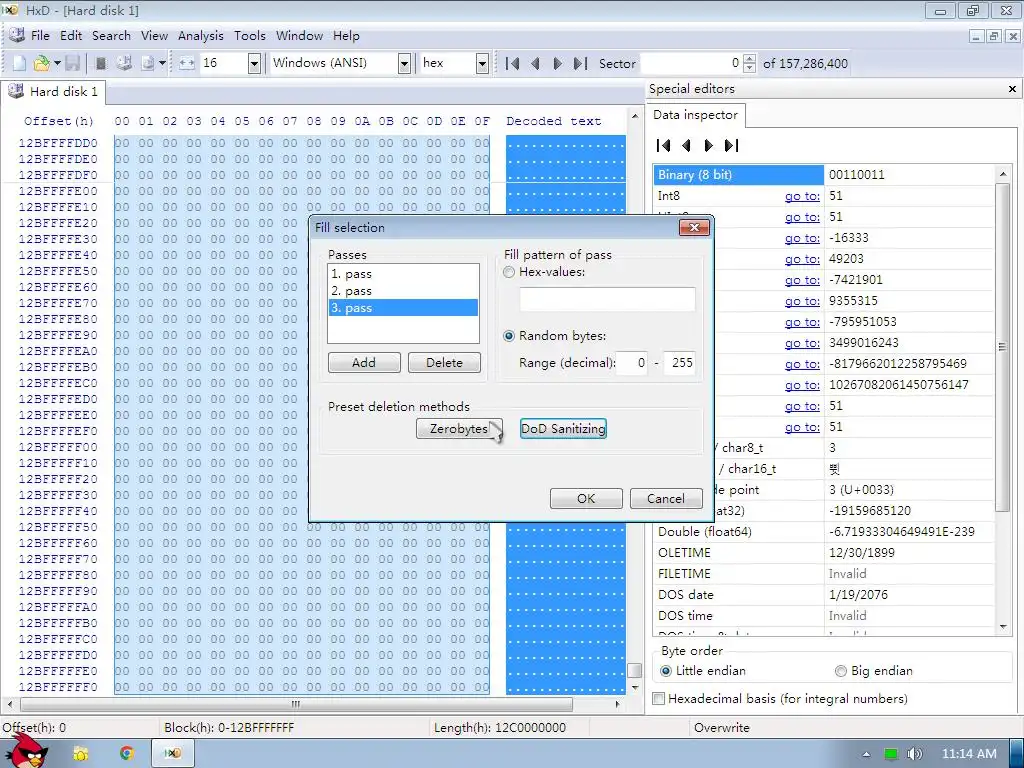Click the Open disk image toolbar icon
The height and width of the screenshot is (768, 1024).
[148, 63]
